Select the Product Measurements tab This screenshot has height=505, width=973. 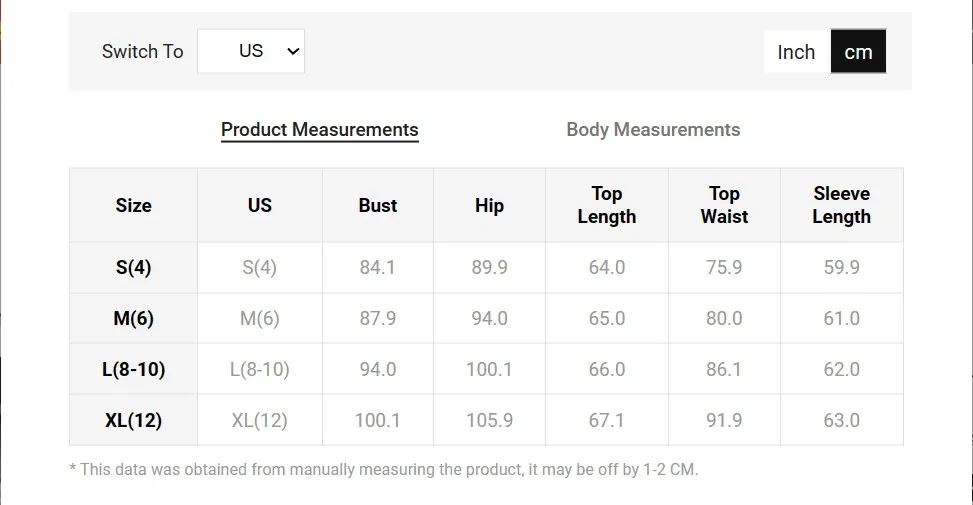[320, 130]
